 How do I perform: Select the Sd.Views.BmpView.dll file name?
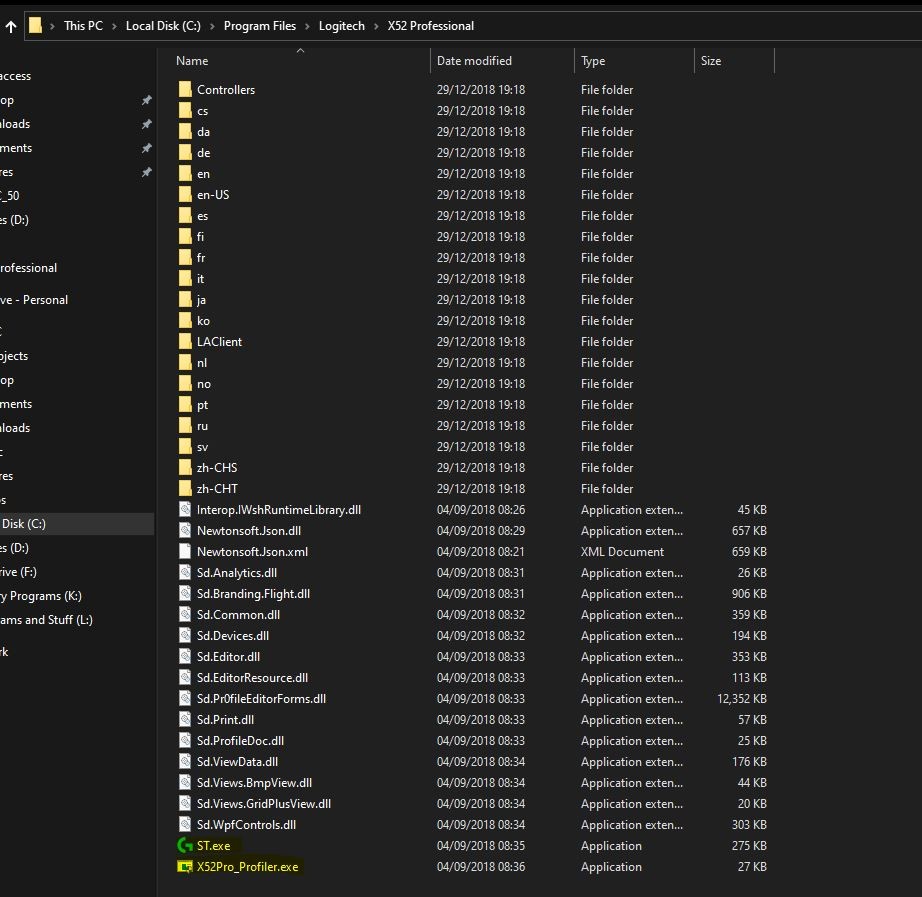tap(255, 783)
